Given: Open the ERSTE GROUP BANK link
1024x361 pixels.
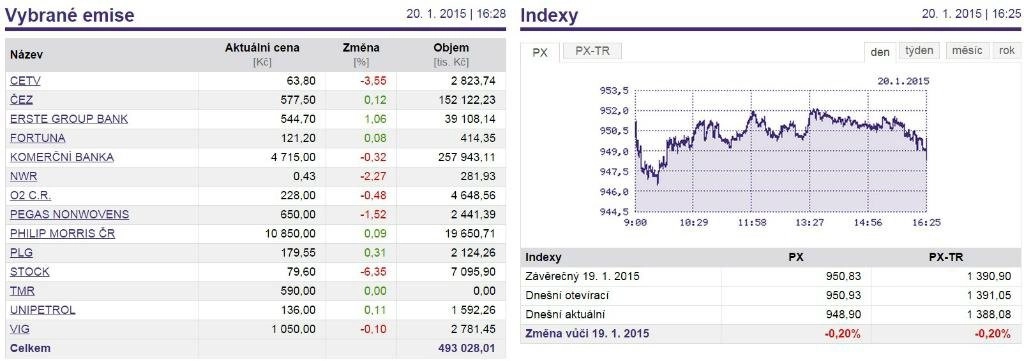Looking at the screenshot, I should [x=69, y=119].
